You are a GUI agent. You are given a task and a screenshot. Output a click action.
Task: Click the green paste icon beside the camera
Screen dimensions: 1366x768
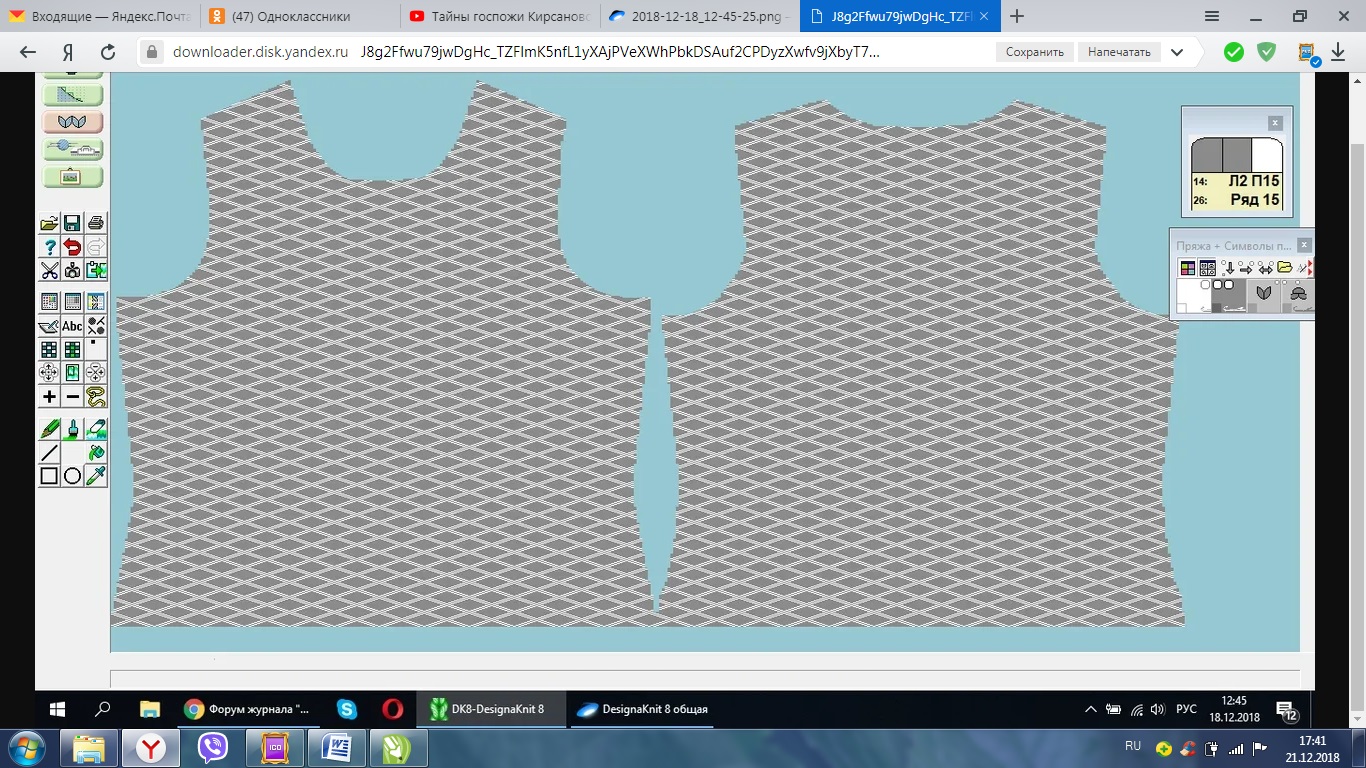[96, 270]
